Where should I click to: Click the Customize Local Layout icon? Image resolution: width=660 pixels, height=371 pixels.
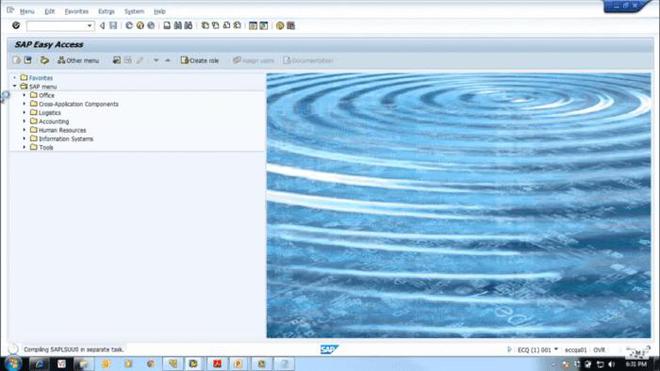click(x=290, y=26)
